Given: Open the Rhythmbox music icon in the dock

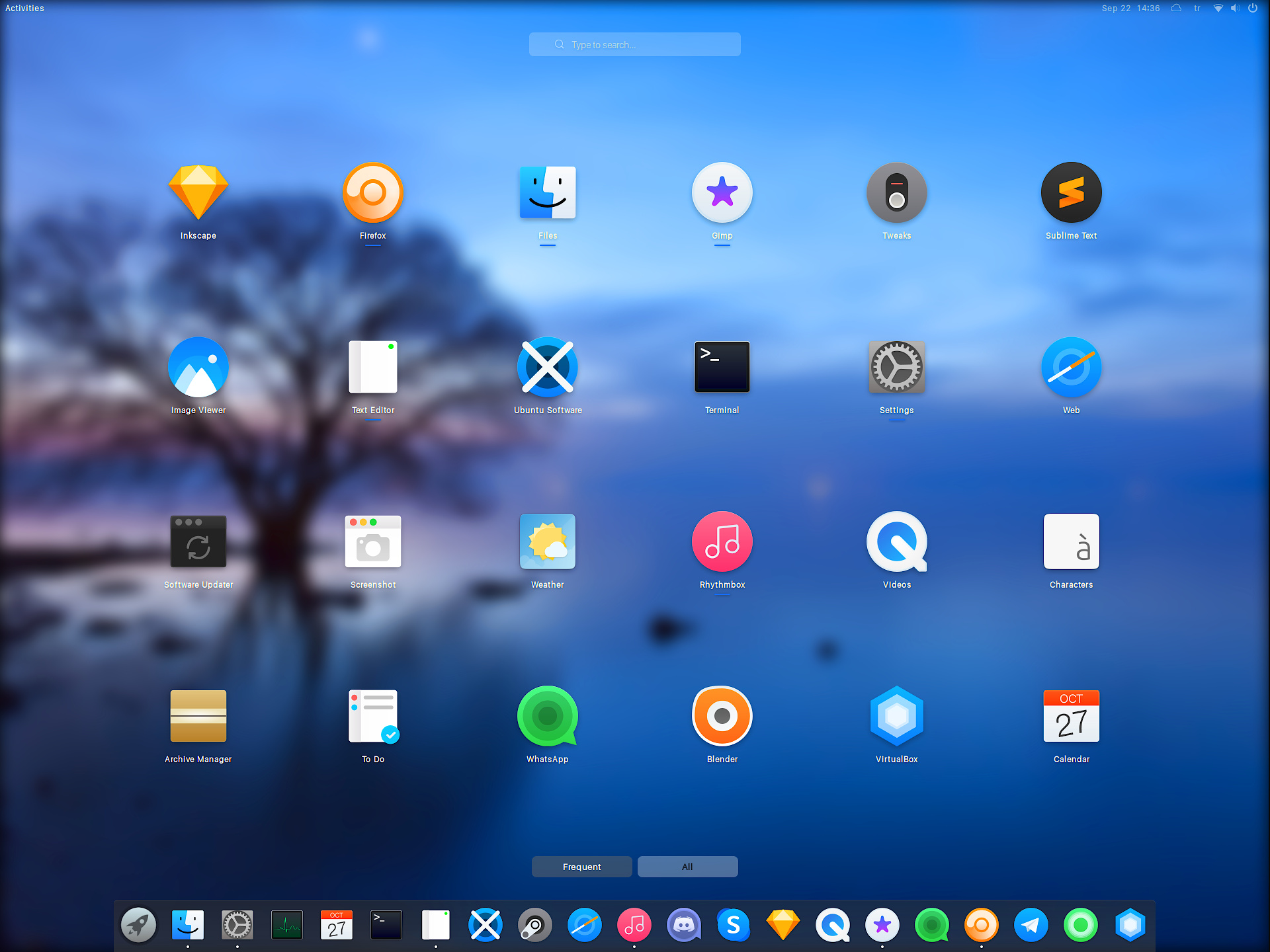Looking at the screenshot, I should pos(634,925).
